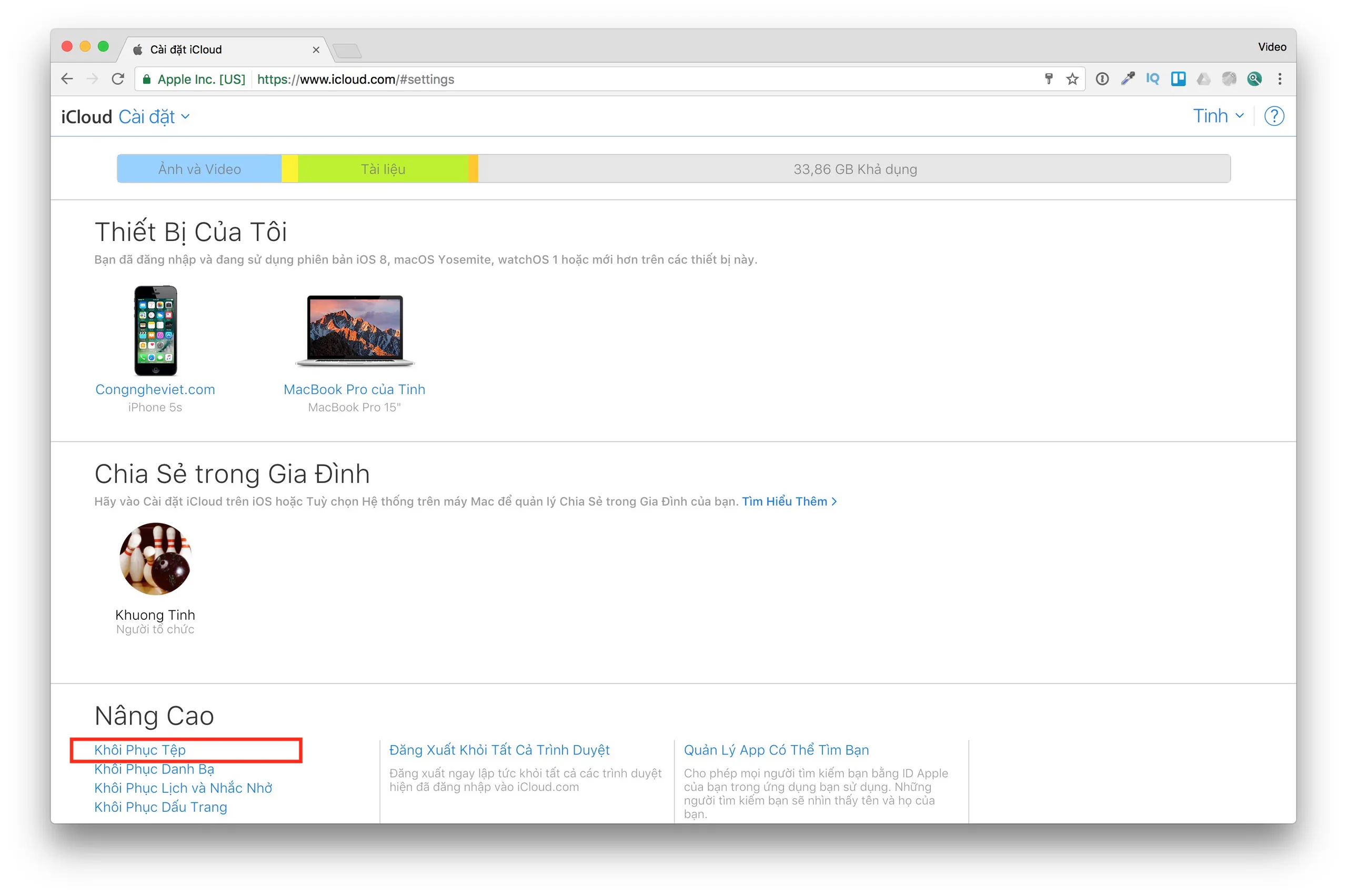Click the Khuong Tinh name label
The height and width of the screenshot is (896, 1347).
click(155, 615)
